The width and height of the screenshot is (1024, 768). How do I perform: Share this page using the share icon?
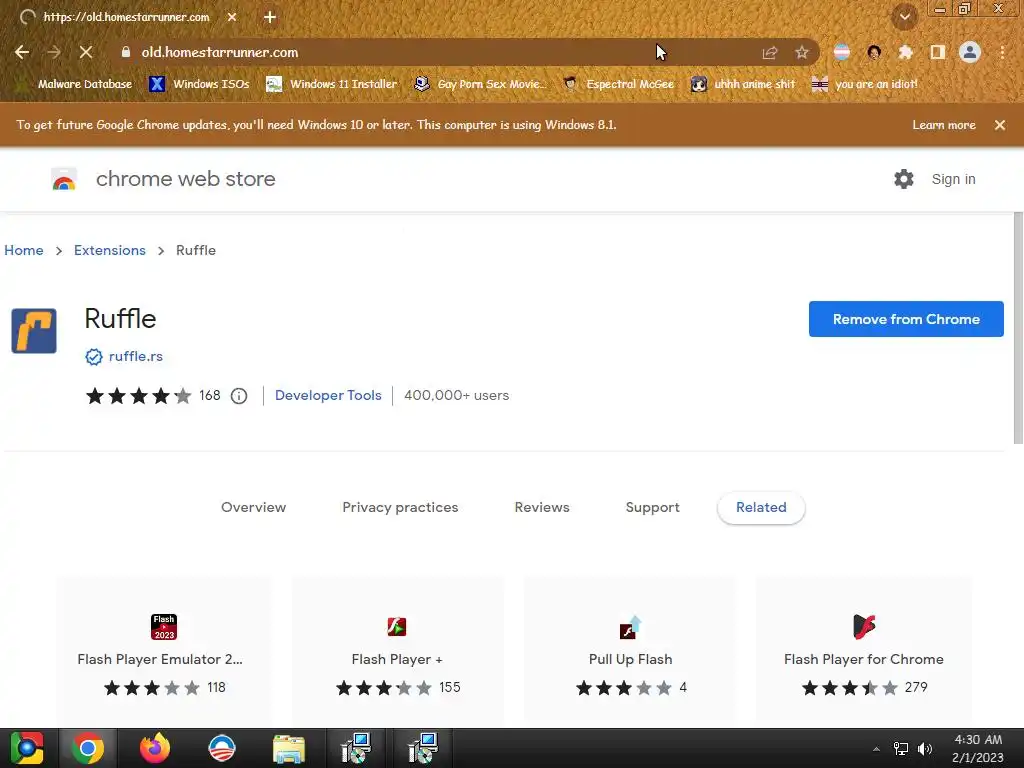pyautogui.click(x=769, y=52)
